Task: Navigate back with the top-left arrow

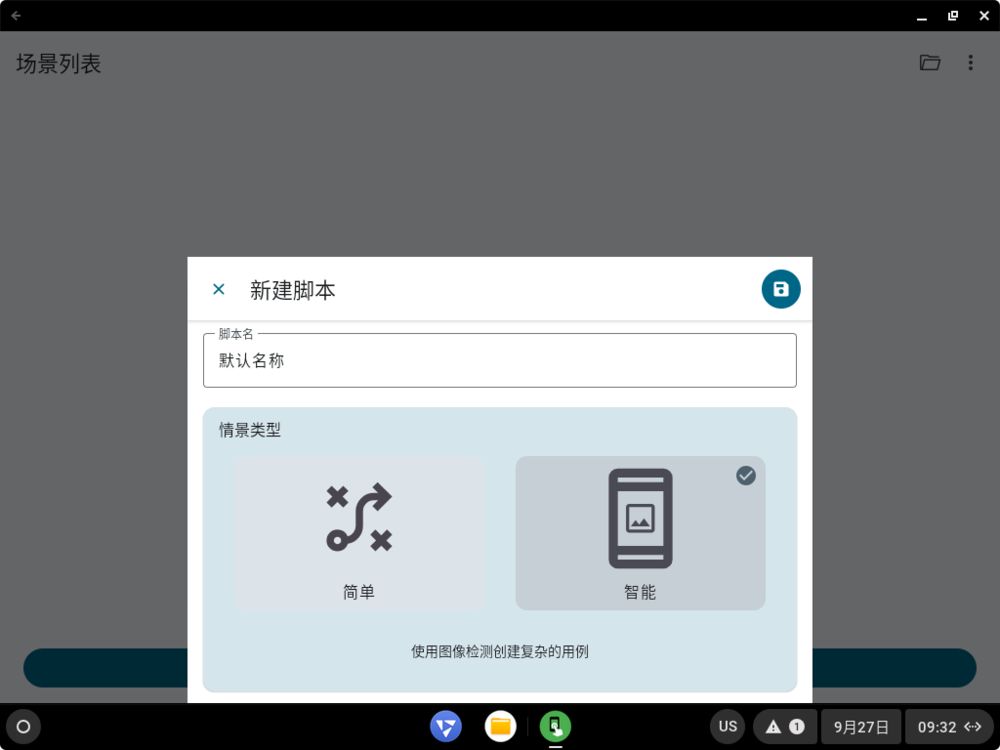Action: (15, 15)
